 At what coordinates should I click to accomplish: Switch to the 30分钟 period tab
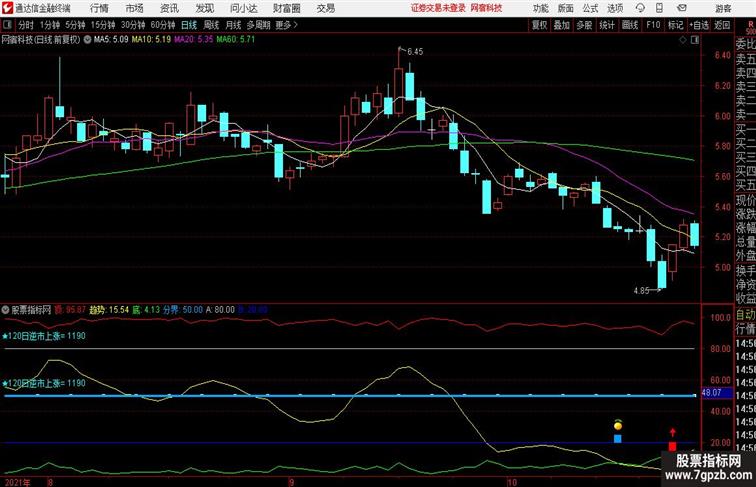(x=133, y=25)
